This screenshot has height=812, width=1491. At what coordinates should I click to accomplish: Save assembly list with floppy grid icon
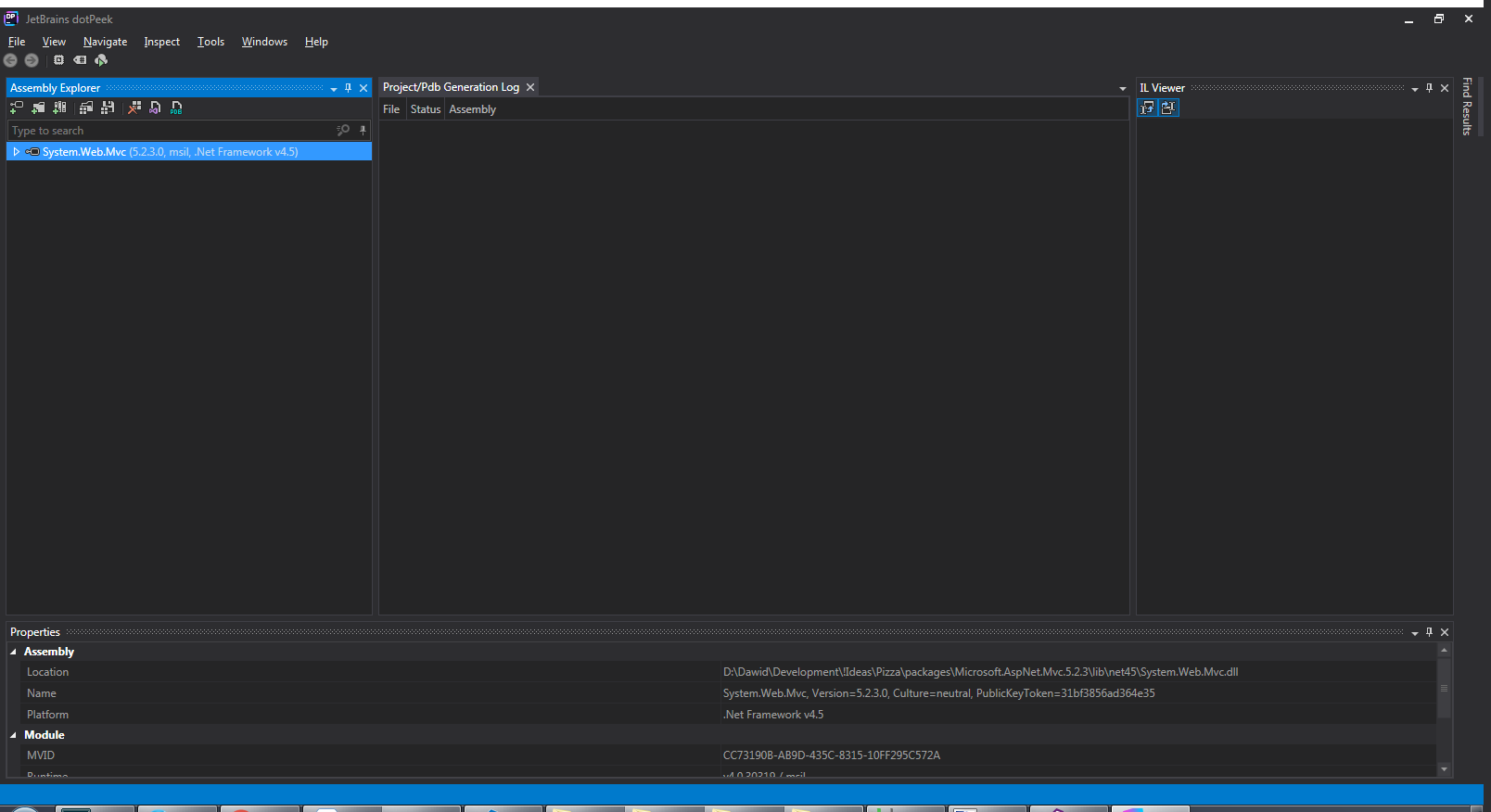(x=108, y=108)
